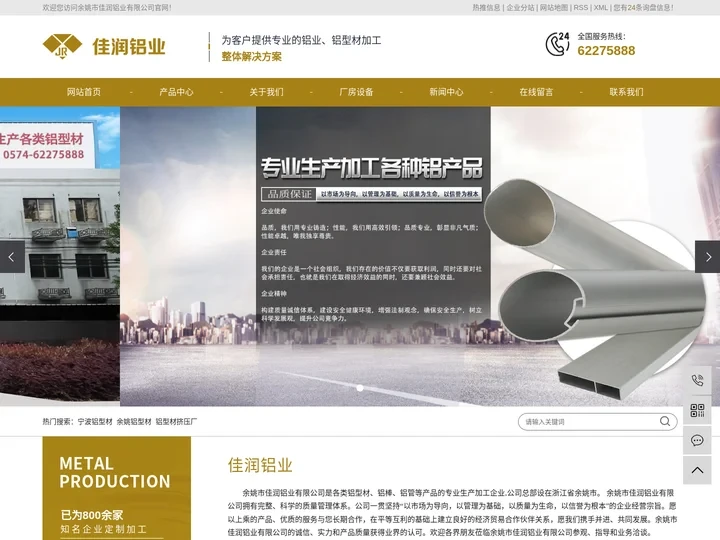Click the 网站地图 top link
This screenshot has height=540, width=720.
click(x=554, y=7)
